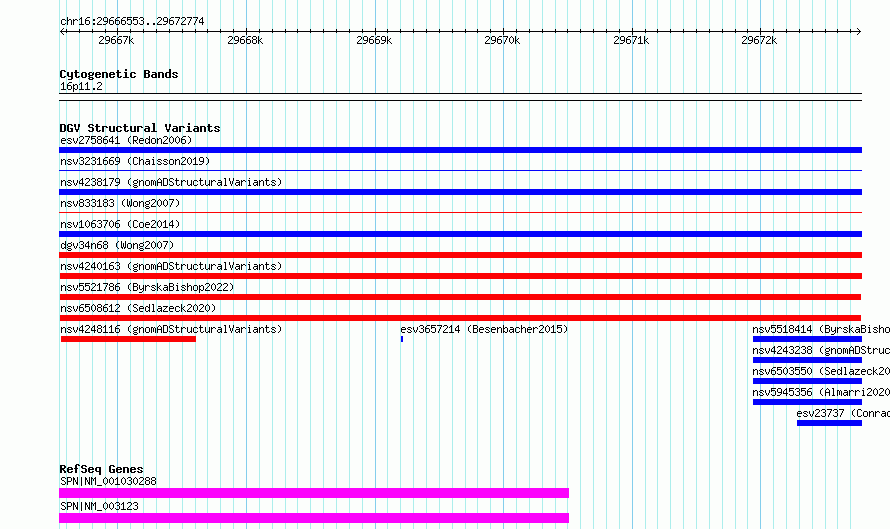Image resolution: width=890 pixels, height=529 pixels.
Task: Select the nsv4238179 (gnomADStructuralVariants) label
Action: [171, 182]
